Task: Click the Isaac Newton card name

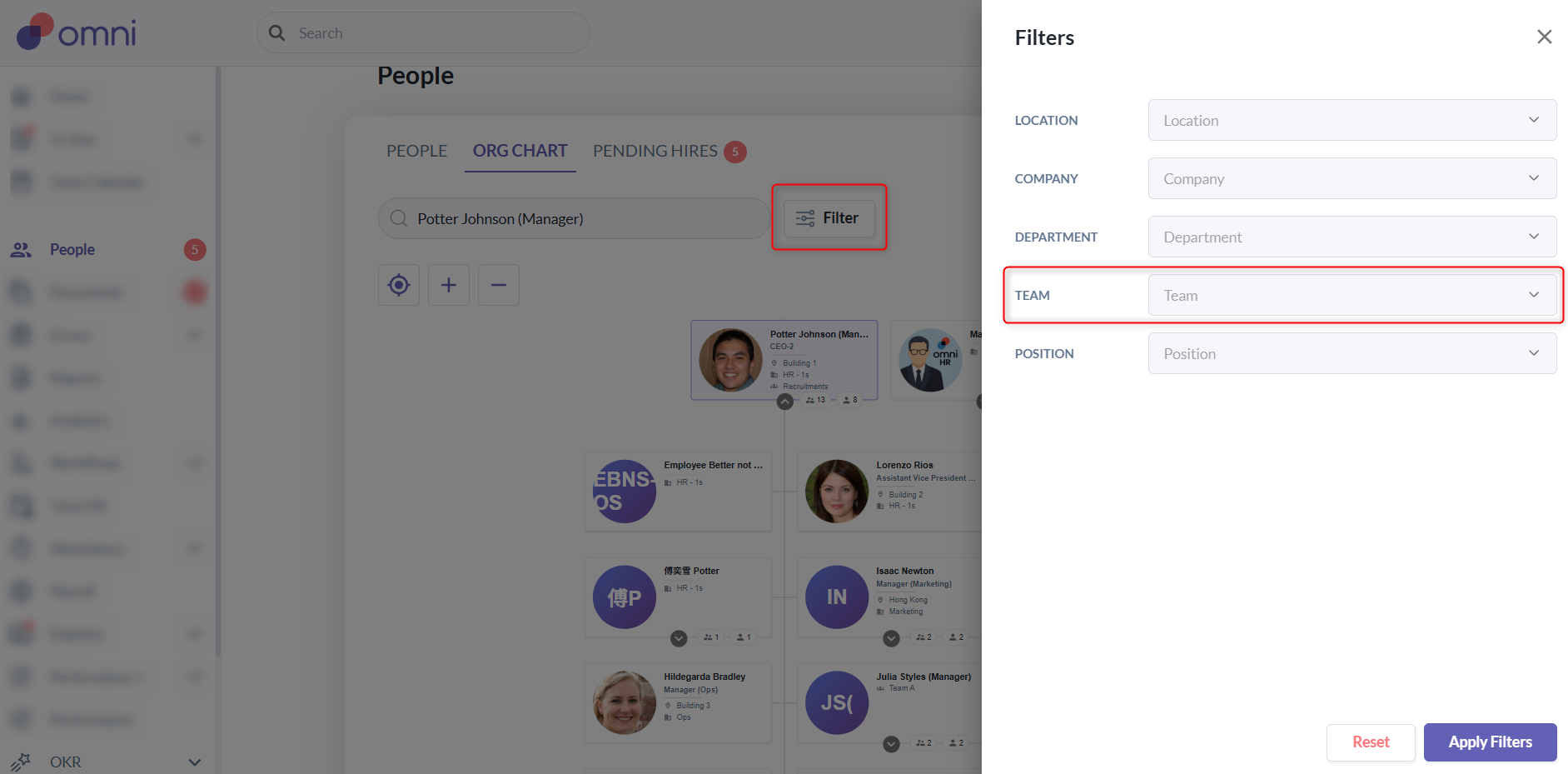Action: (x=905, y=572)
